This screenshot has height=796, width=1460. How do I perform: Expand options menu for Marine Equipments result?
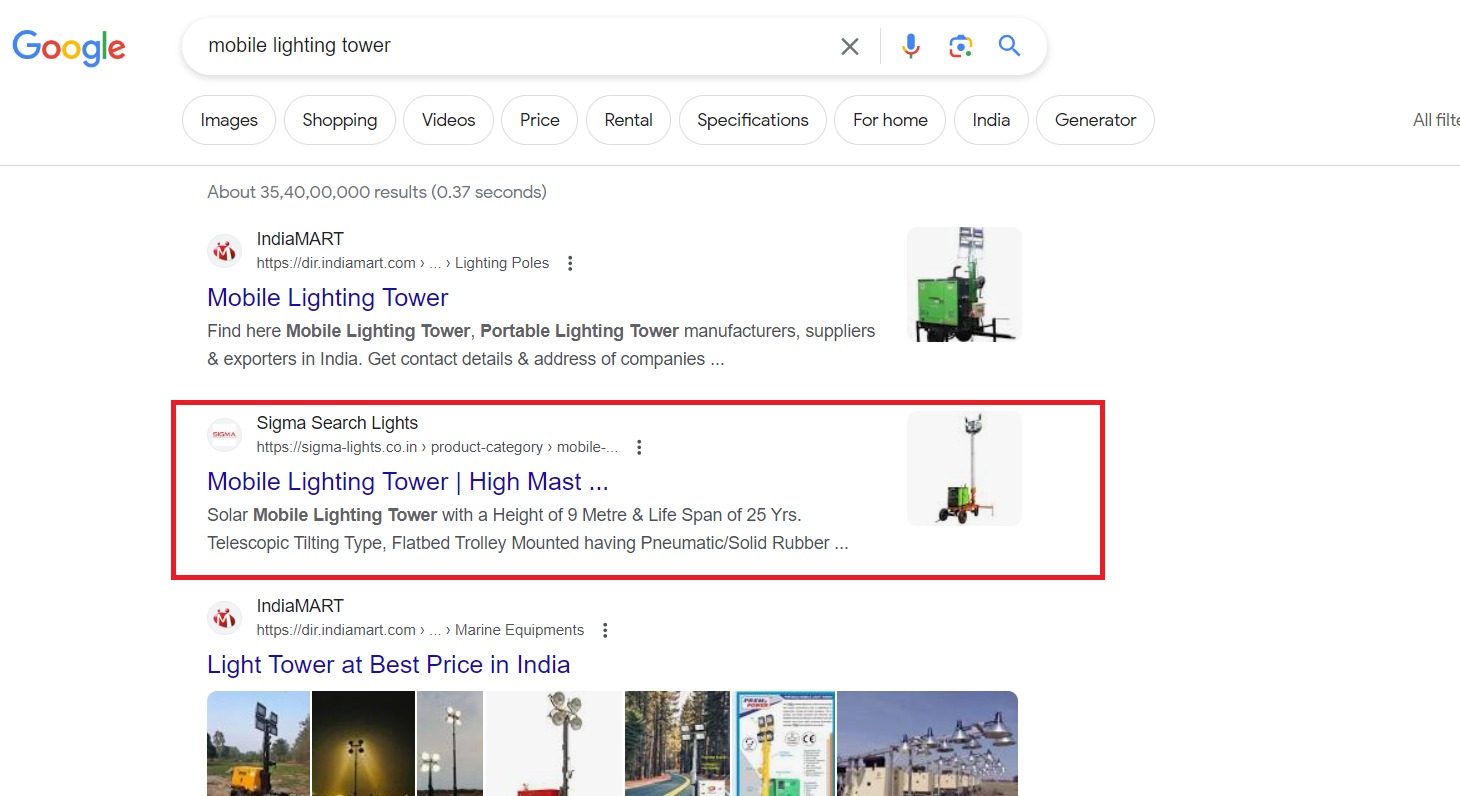click(x=605, y=630)
